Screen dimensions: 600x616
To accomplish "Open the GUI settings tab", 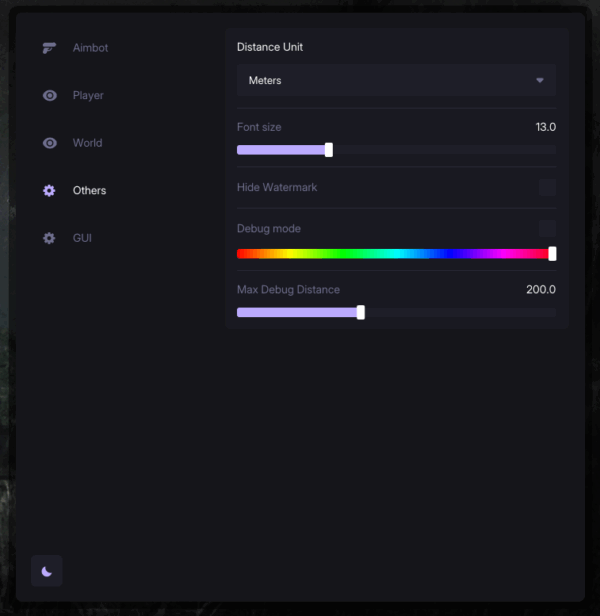I will 82,238.
